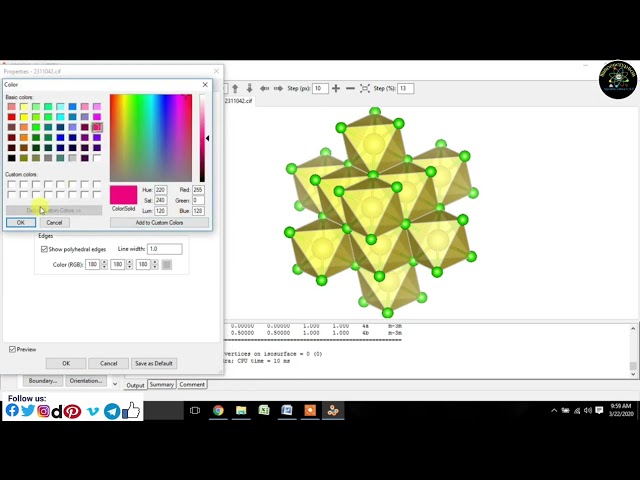Click the Sat value field

[x=160, y=200]
